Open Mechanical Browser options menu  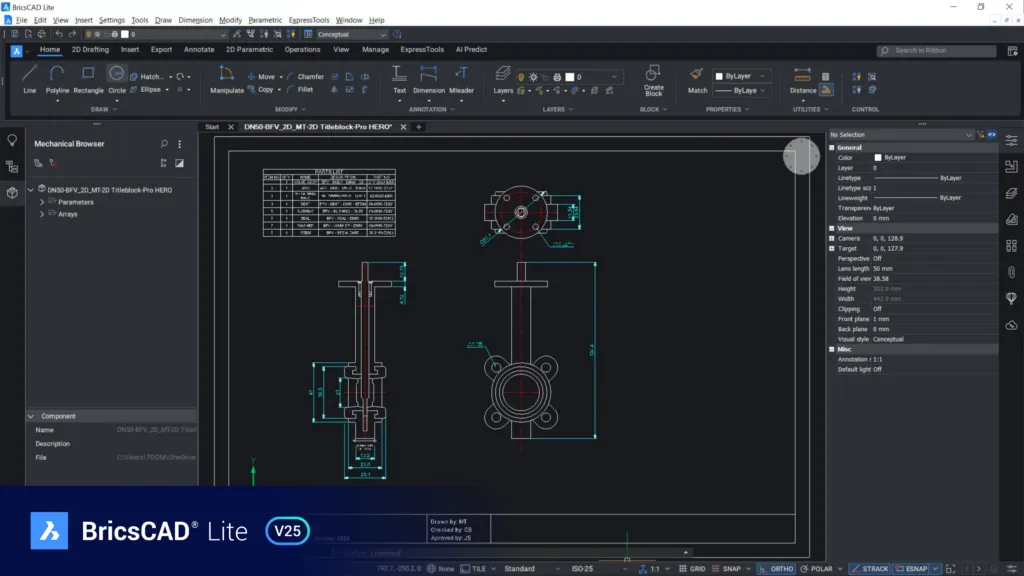(x=180, y=144)
